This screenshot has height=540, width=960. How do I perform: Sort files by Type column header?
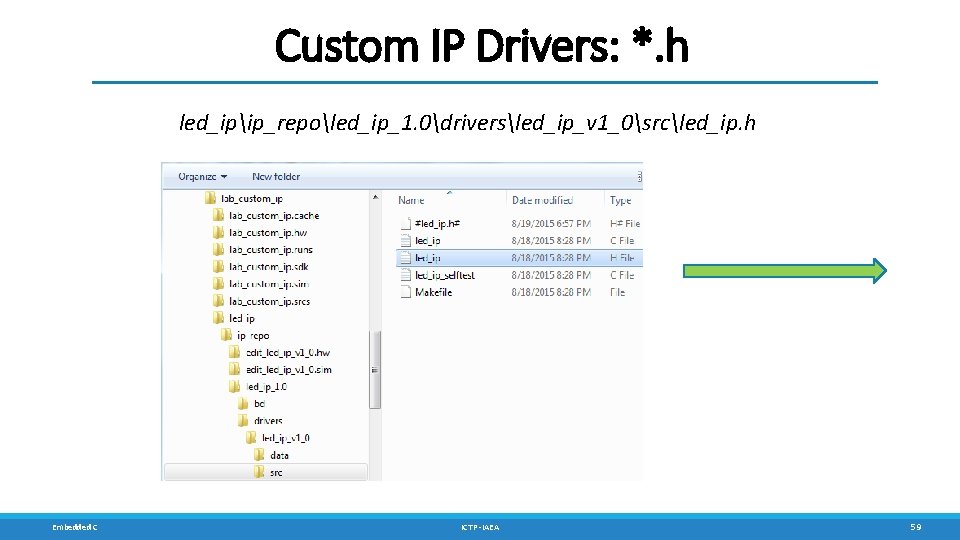pos(620,200)
